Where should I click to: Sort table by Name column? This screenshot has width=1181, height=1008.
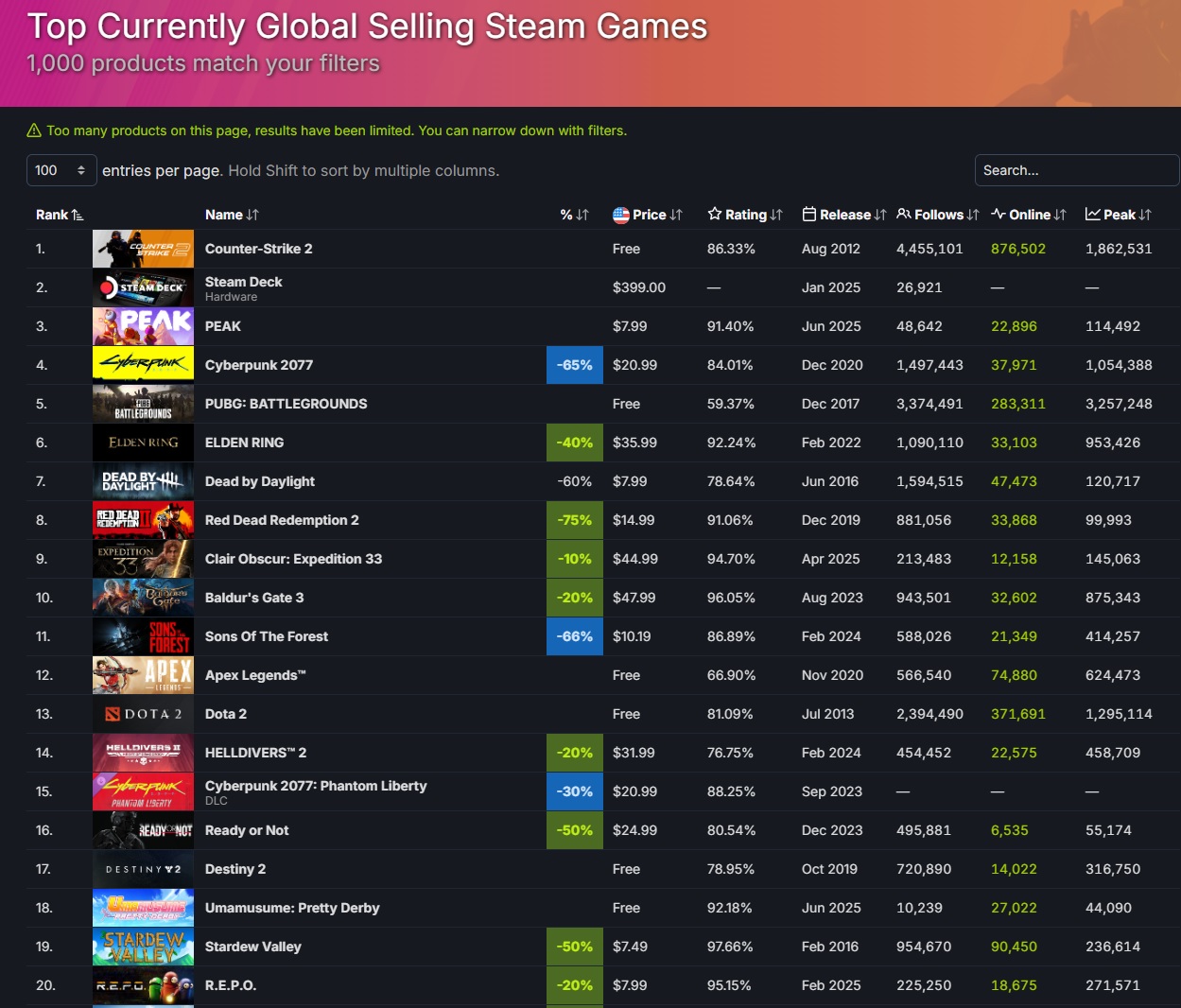[232, 215]
